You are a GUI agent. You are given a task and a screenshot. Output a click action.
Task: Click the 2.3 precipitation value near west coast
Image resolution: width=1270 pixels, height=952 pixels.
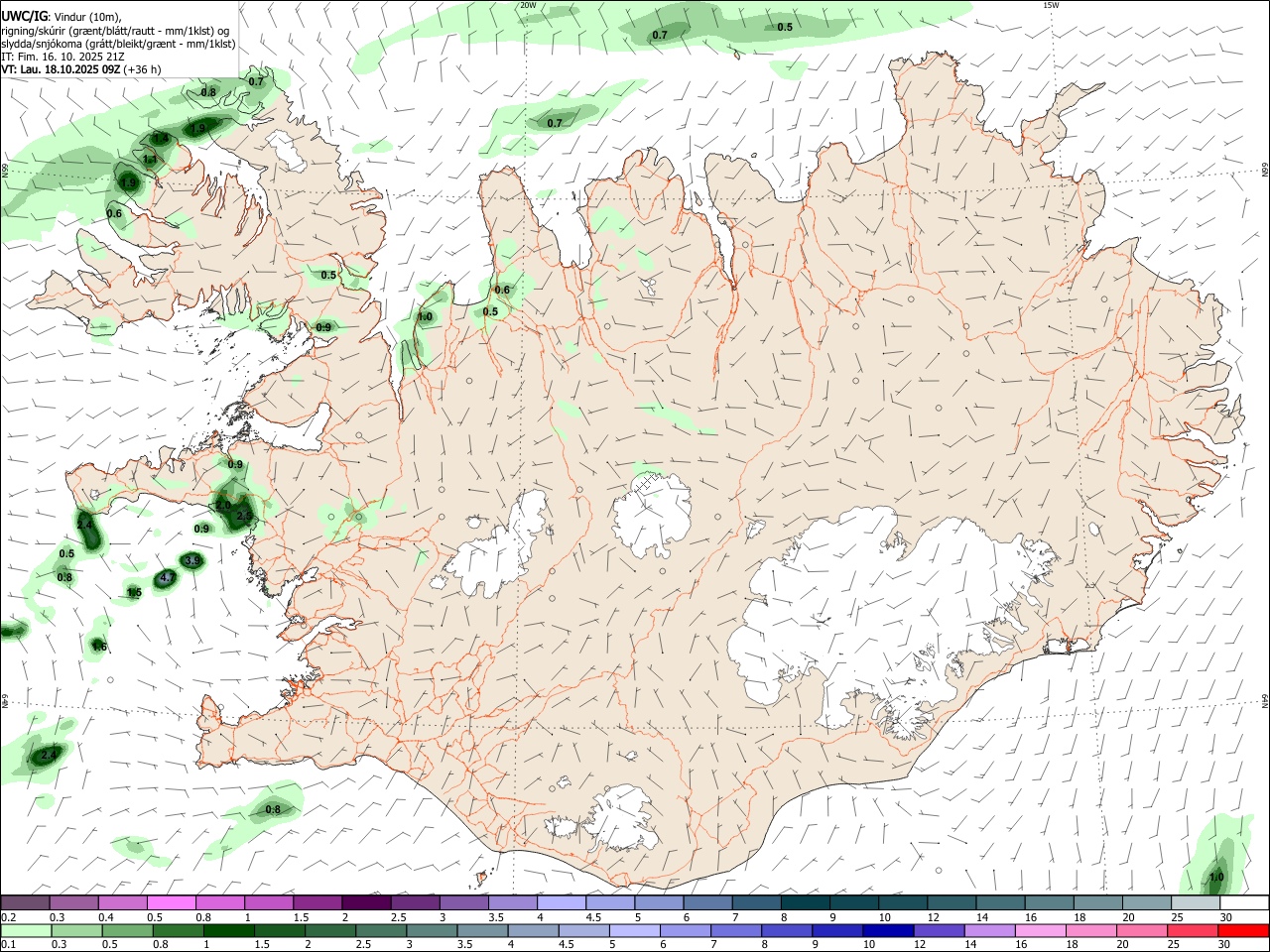tap(243, 516)
